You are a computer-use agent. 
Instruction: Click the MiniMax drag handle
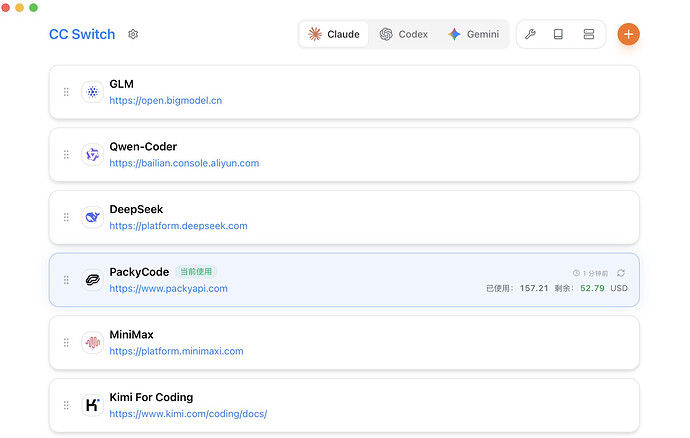[x=66, y=342]
